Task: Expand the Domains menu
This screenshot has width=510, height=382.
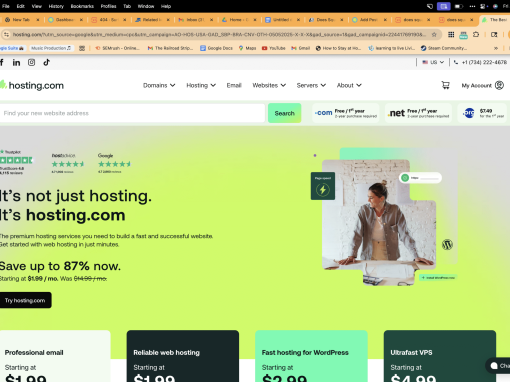Action: [x=159, y=85]
